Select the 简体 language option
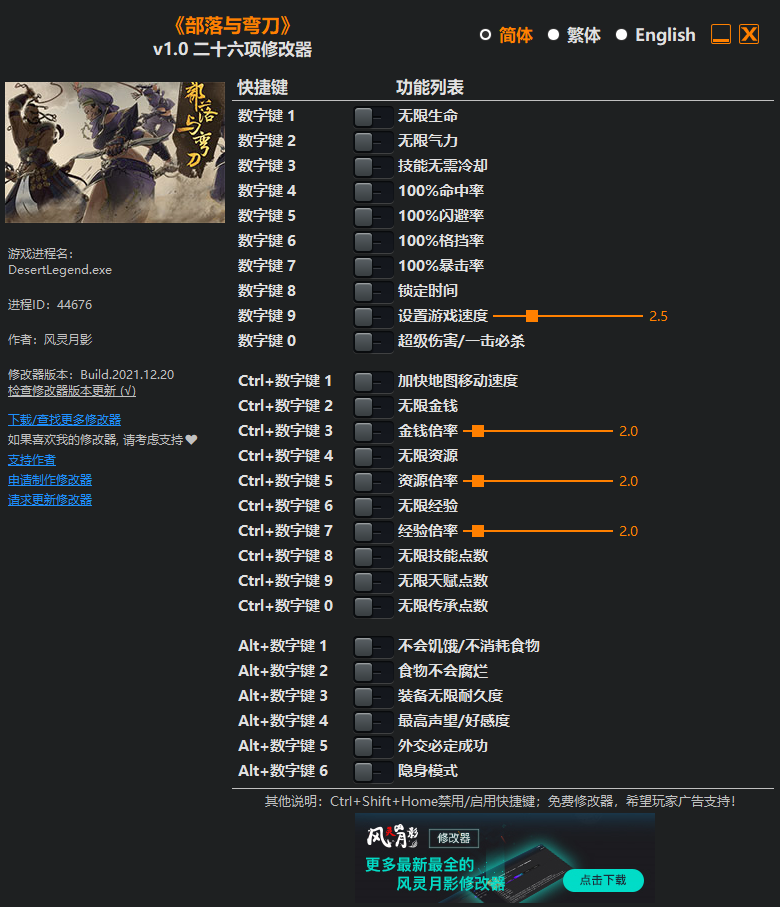780x907 pixels. coord(506,35)
